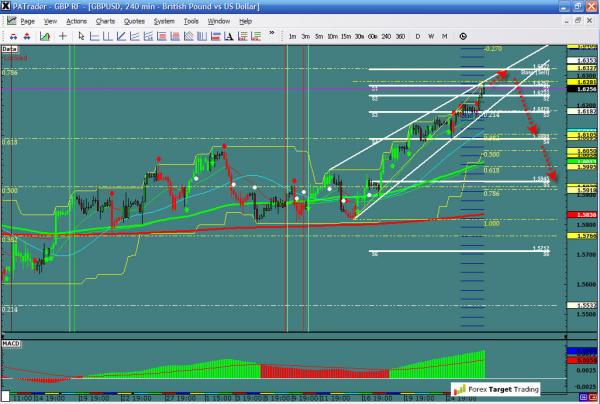Screen dimensions: 600x404
Task: Open the Page menu
Action: coord(28,20)
